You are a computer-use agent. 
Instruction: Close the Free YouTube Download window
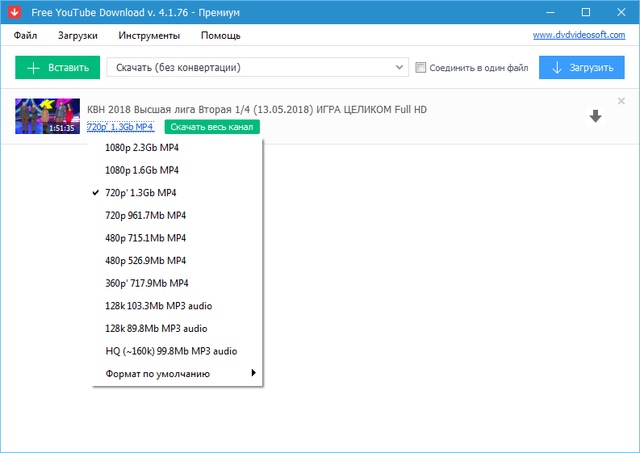pos(621,12)
